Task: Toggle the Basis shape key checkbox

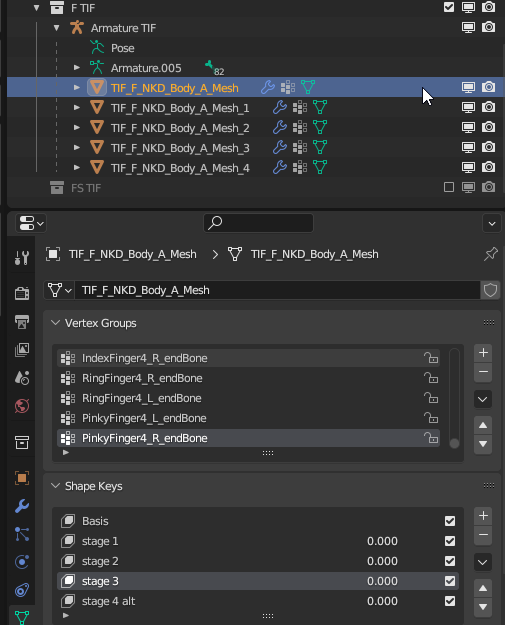Action: pyautogui.click(x=450, y=521)
